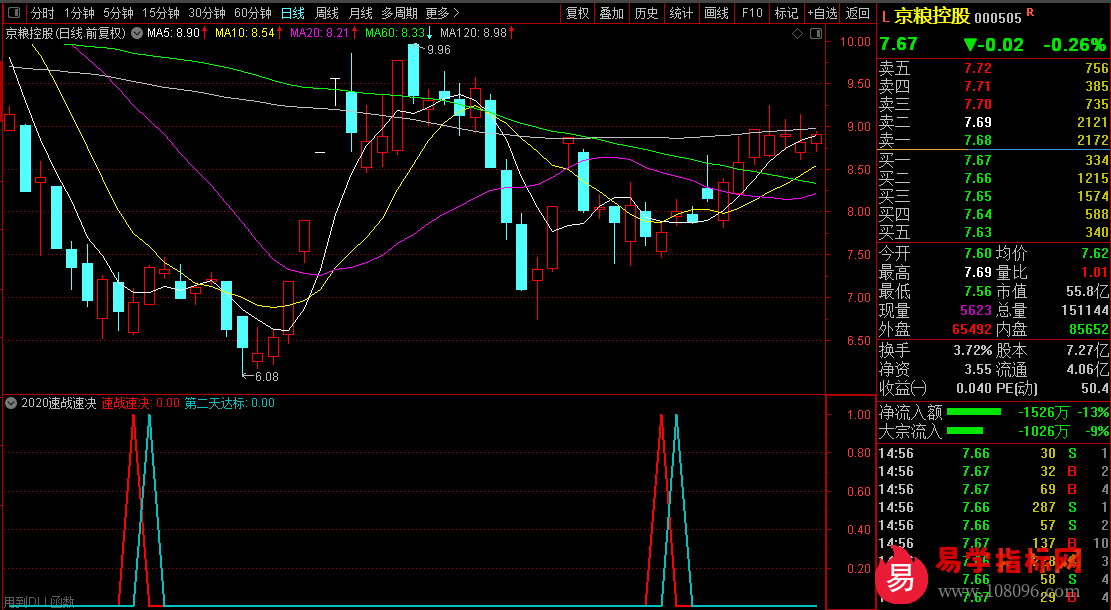Toggle 复权 price adjustment
Screen dimensions: 1111x610
point(578,14)
